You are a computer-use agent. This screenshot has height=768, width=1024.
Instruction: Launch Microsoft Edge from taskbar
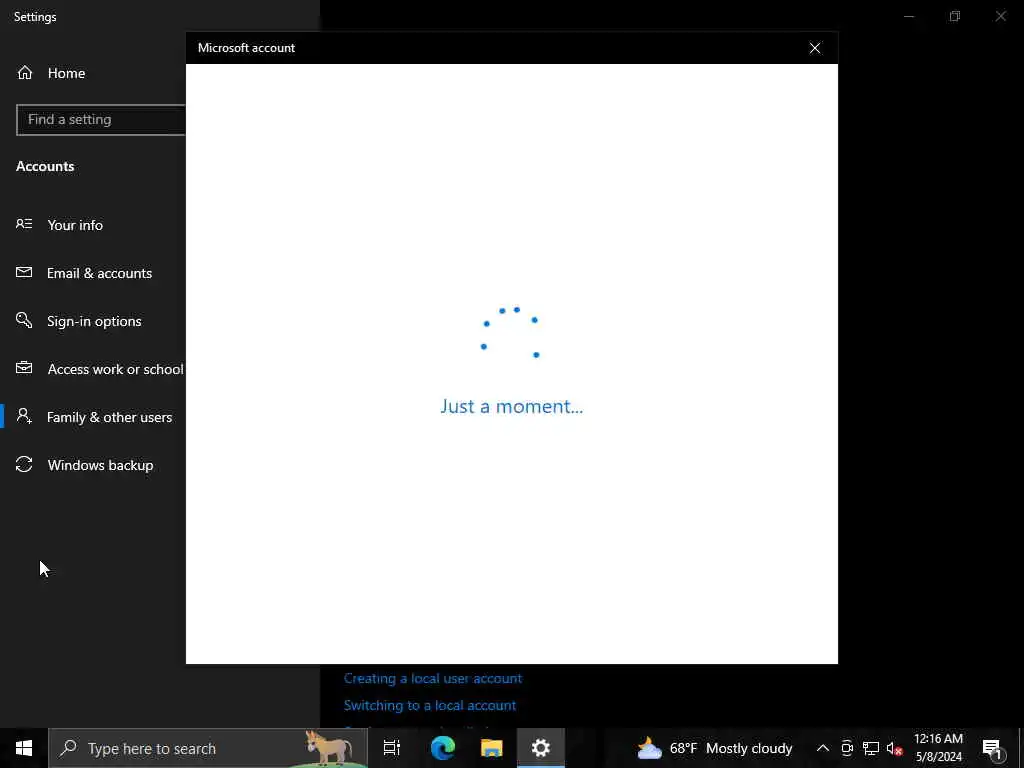(442, 748)
